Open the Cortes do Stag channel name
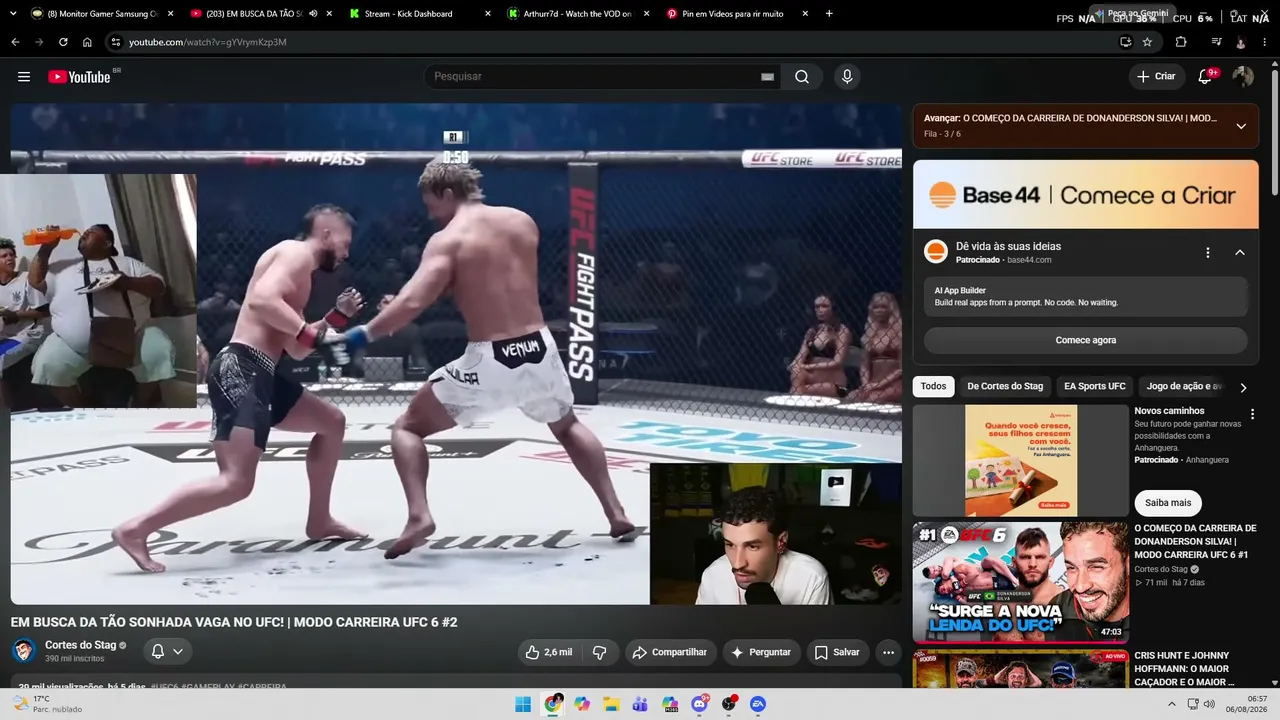 [x=81, y=645]
